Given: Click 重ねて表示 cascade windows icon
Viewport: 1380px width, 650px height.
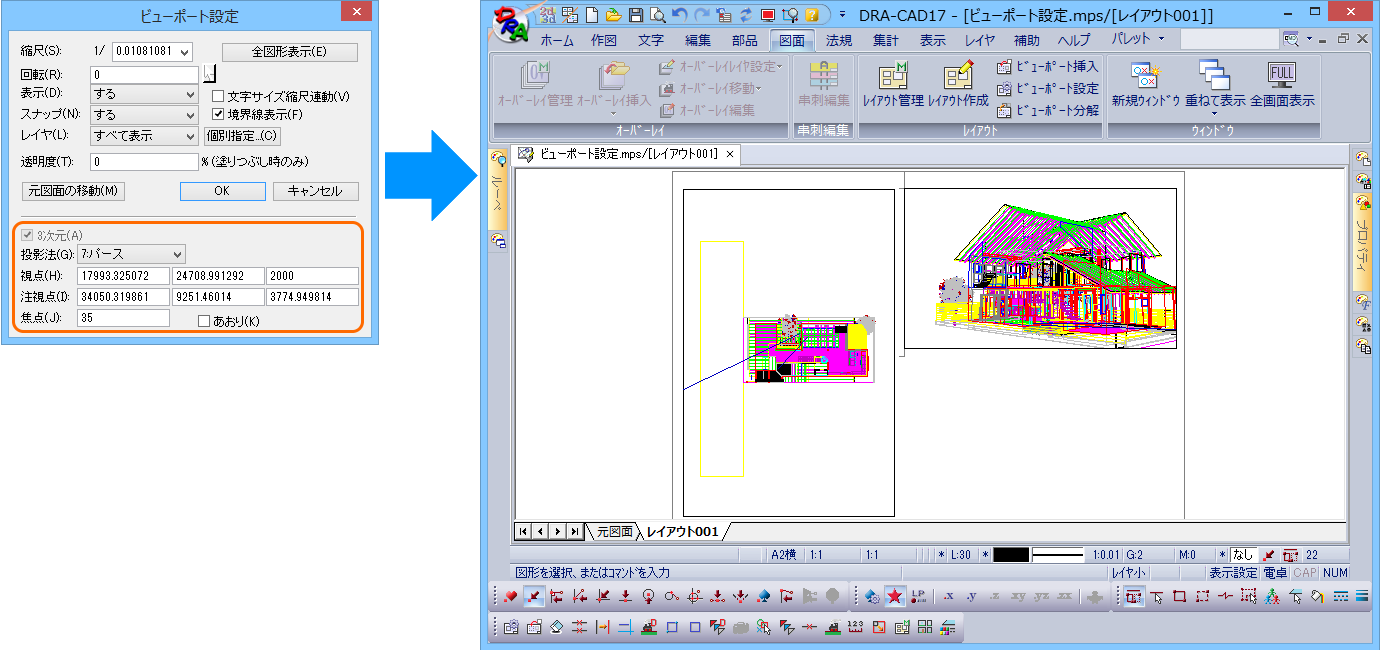Looking at the screenshot, I should (x=1215, y=86).
